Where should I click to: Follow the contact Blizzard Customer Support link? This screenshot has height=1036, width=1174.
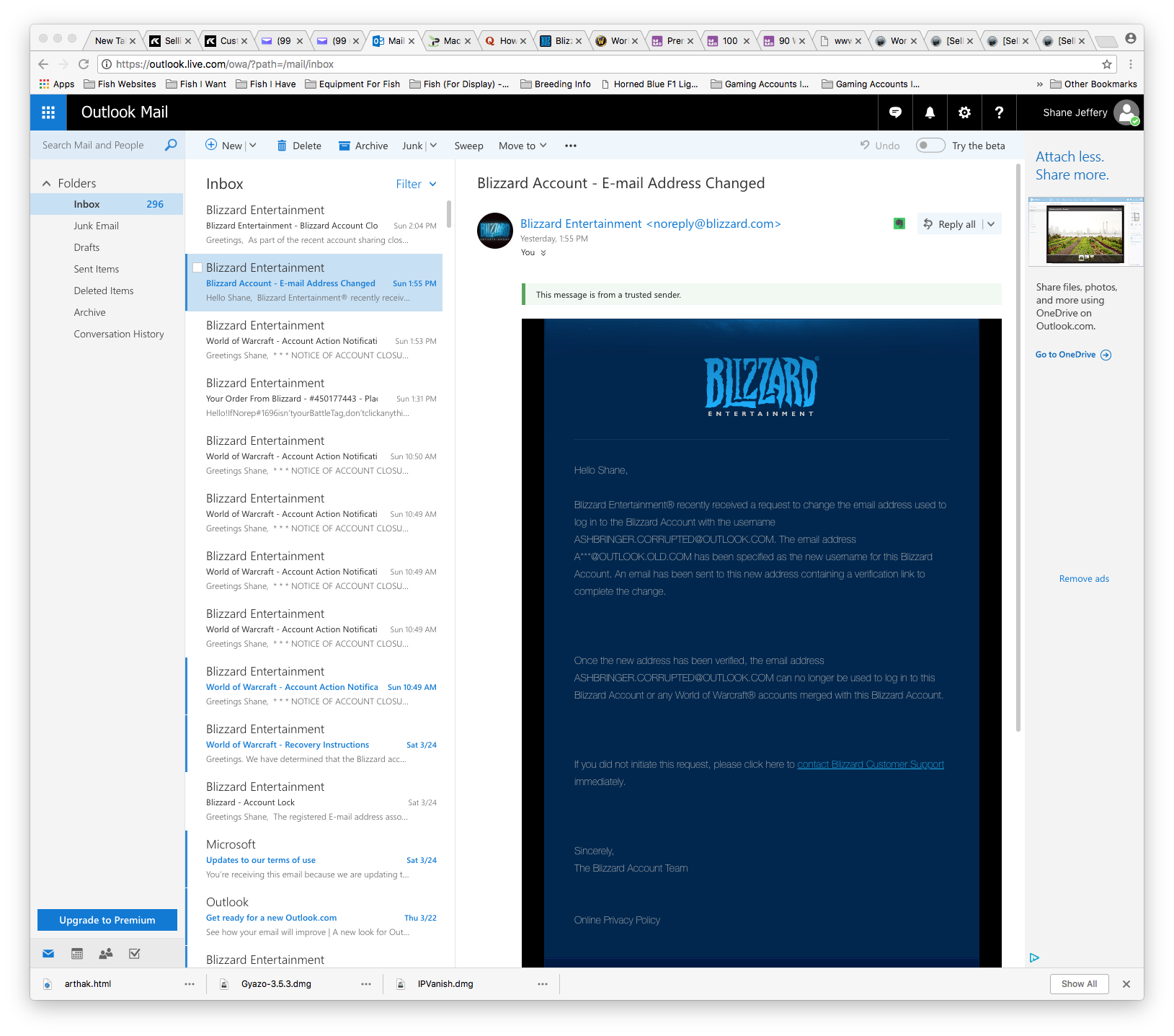tap(871, 764)
